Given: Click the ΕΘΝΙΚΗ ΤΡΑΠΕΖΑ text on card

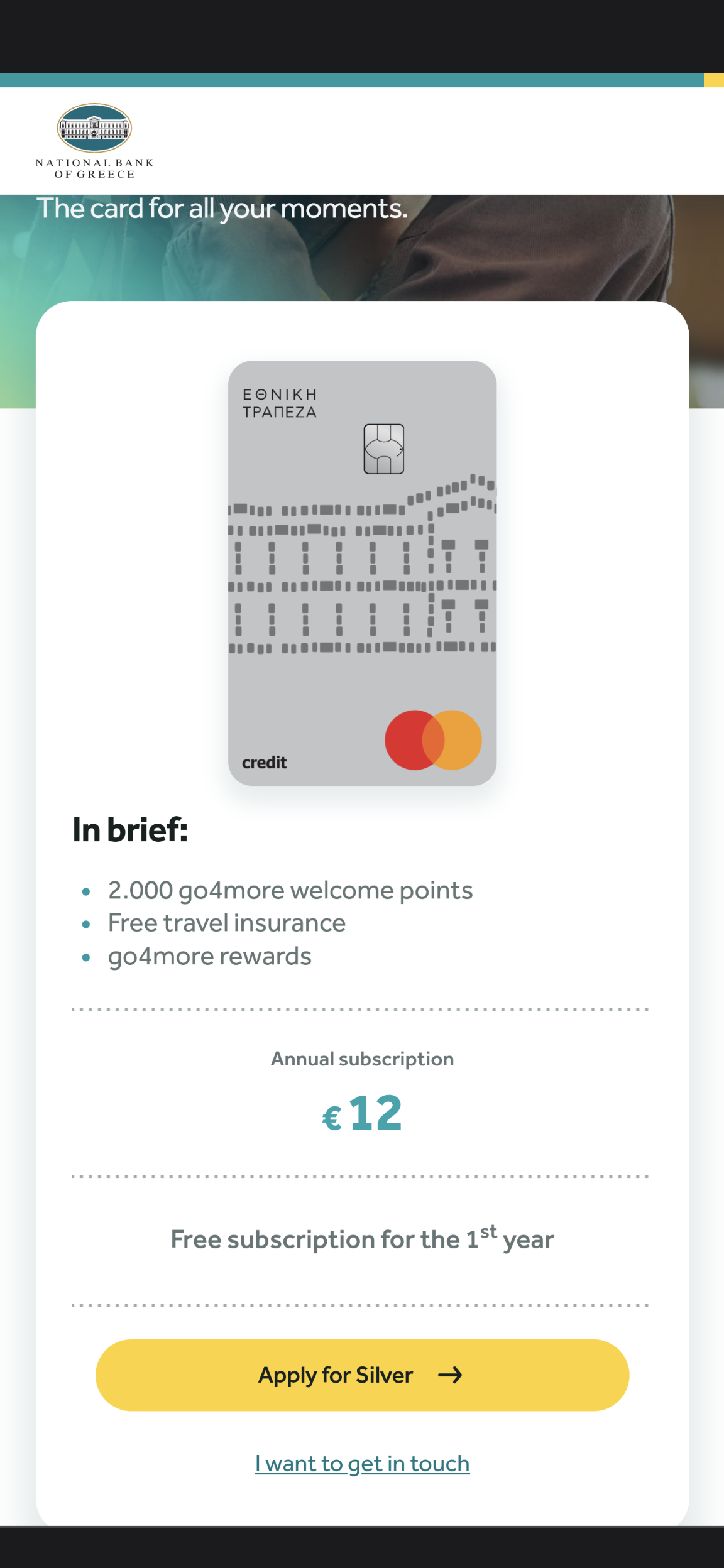Looking at the screenshot, I should (280, 403).
